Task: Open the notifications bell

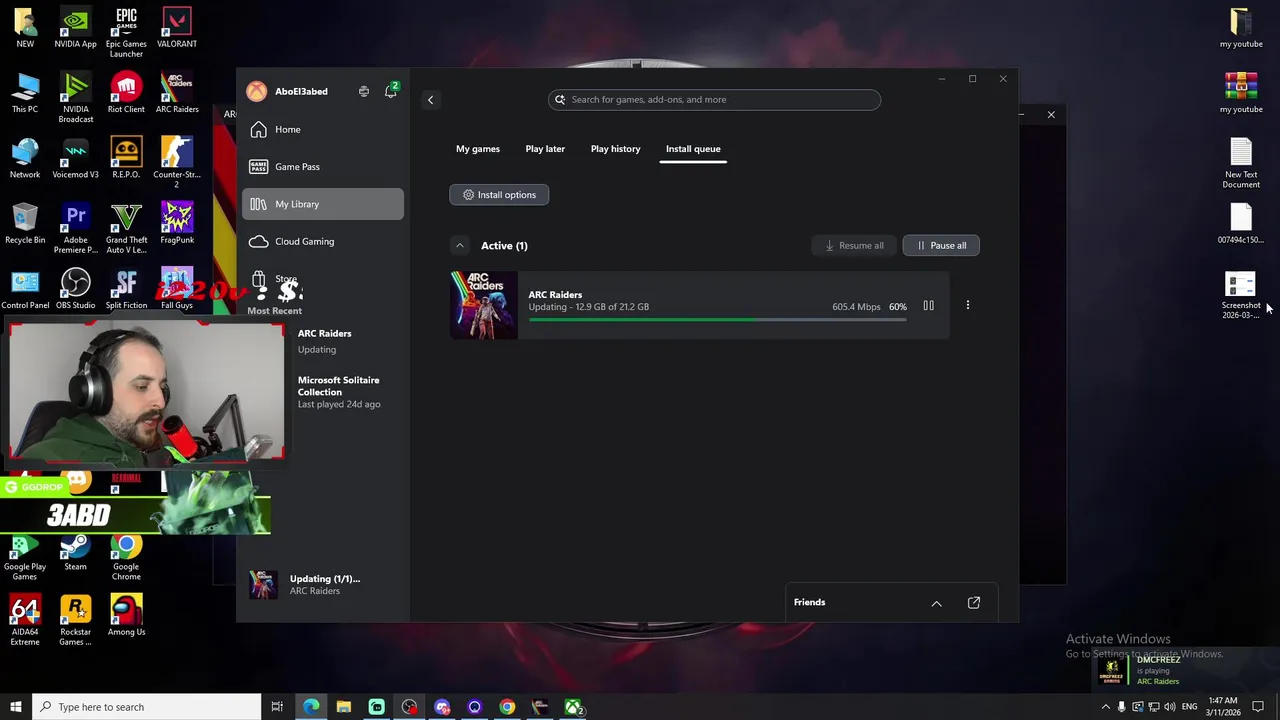Action: pos(391,91)
